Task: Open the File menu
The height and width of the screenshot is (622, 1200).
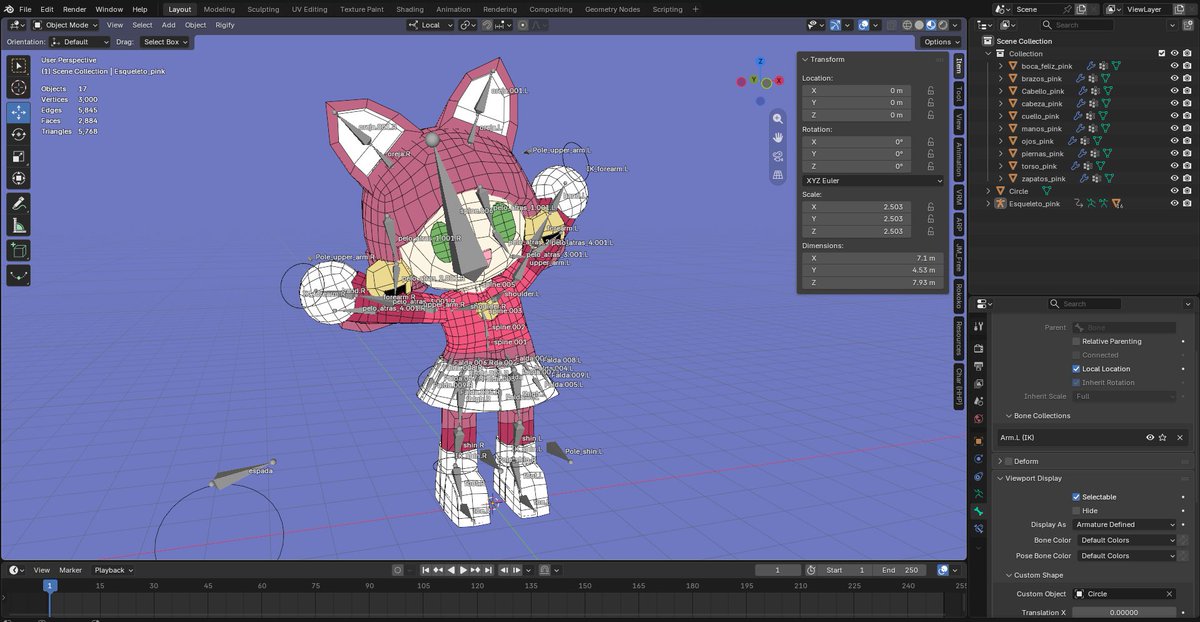Action: point(25,9)
